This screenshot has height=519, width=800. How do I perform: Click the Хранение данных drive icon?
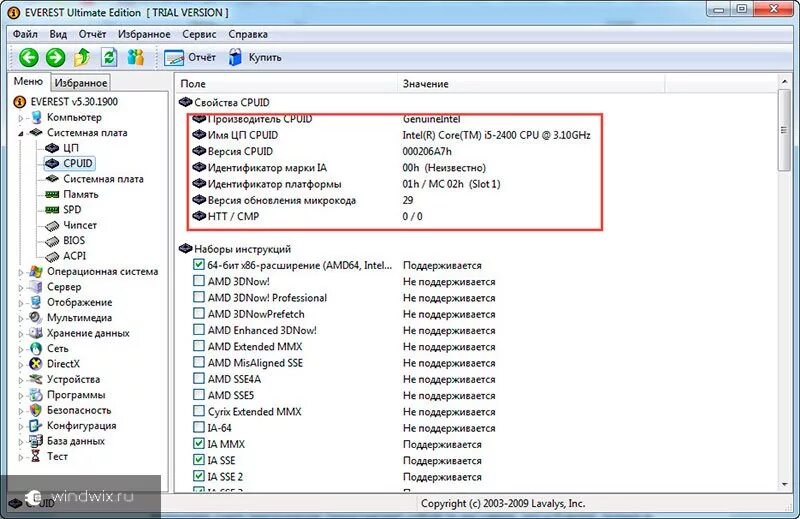pos(36,333)
